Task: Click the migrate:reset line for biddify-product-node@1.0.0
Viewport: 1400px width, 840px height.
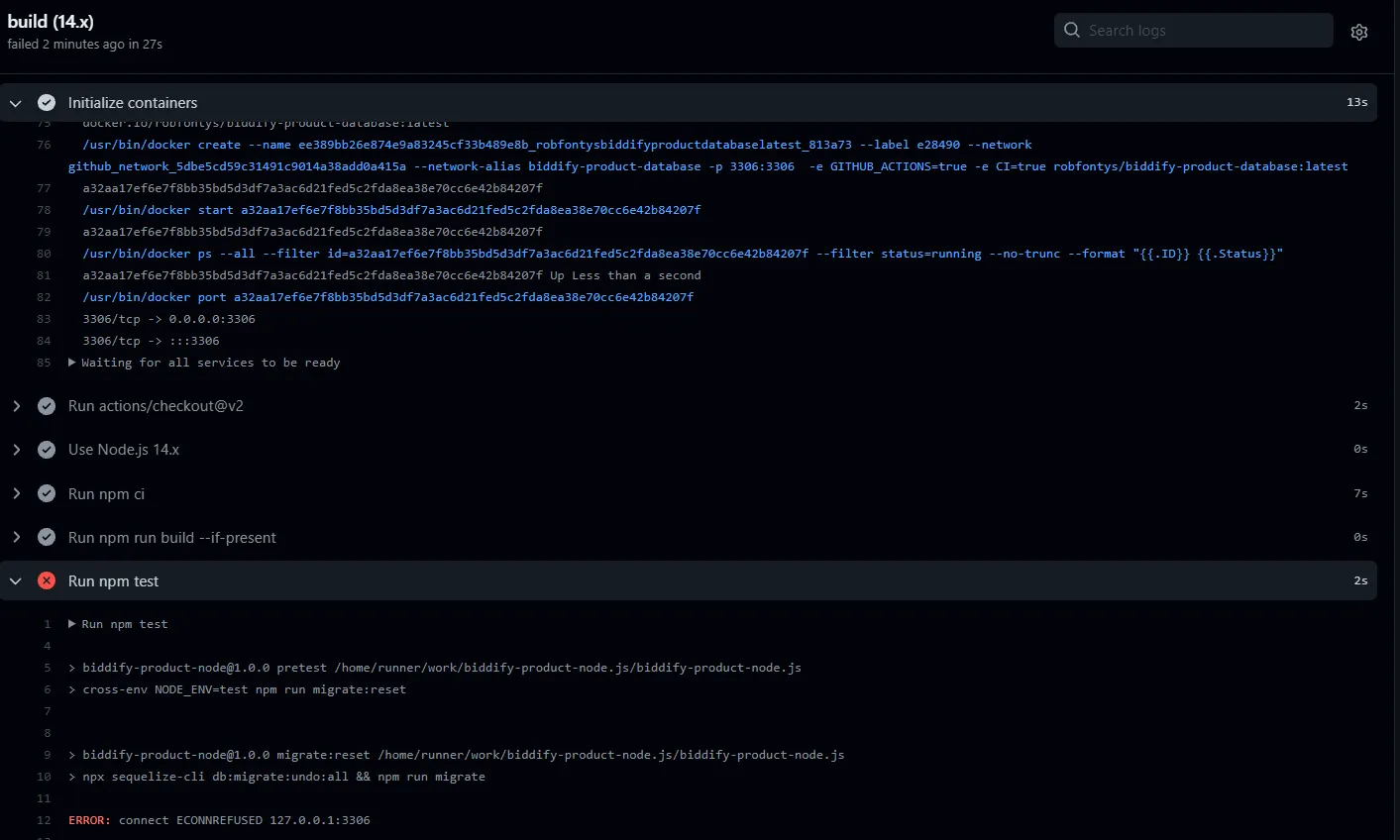Action: tap(457, 755)
